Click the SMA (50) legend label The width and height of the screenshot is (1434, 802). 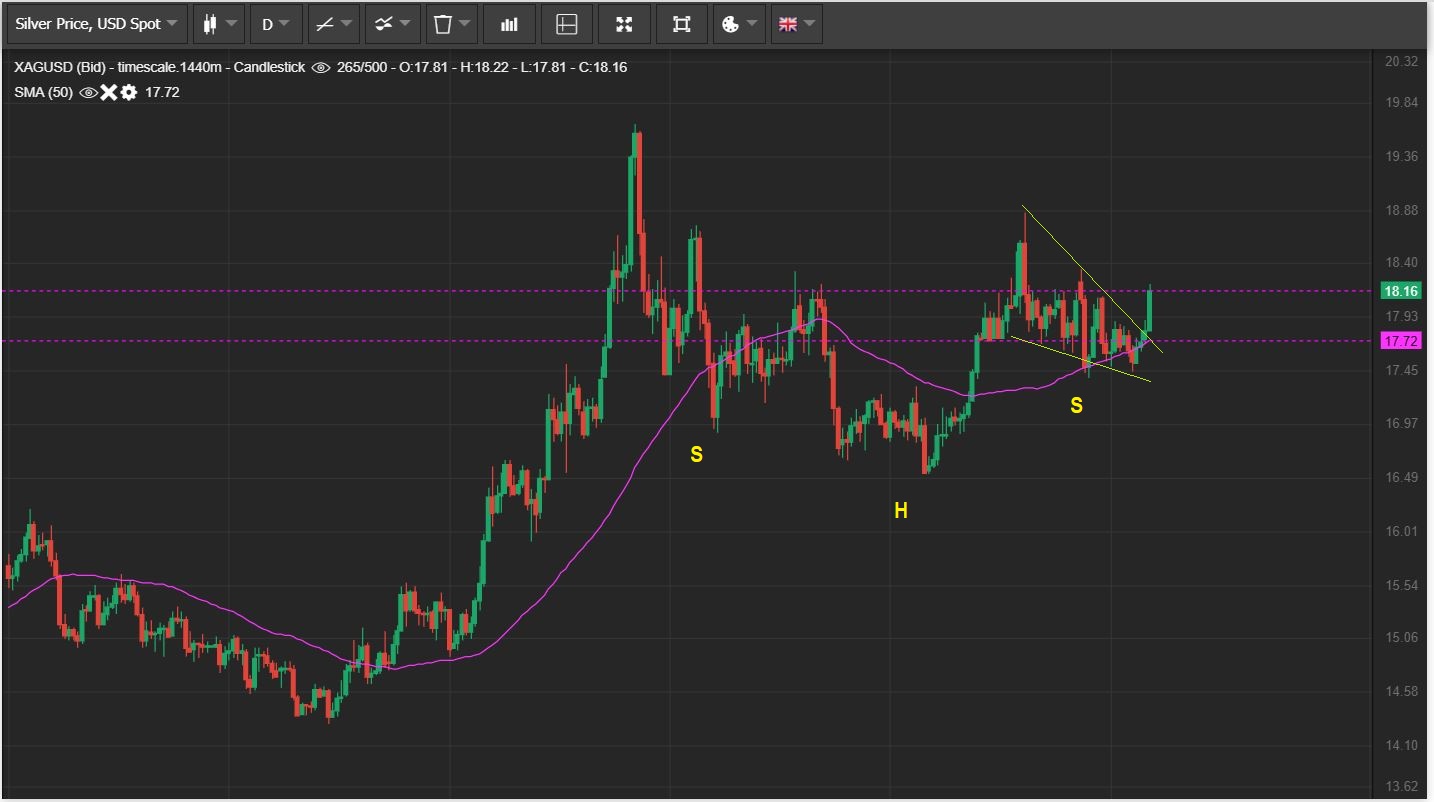point(44,92)
